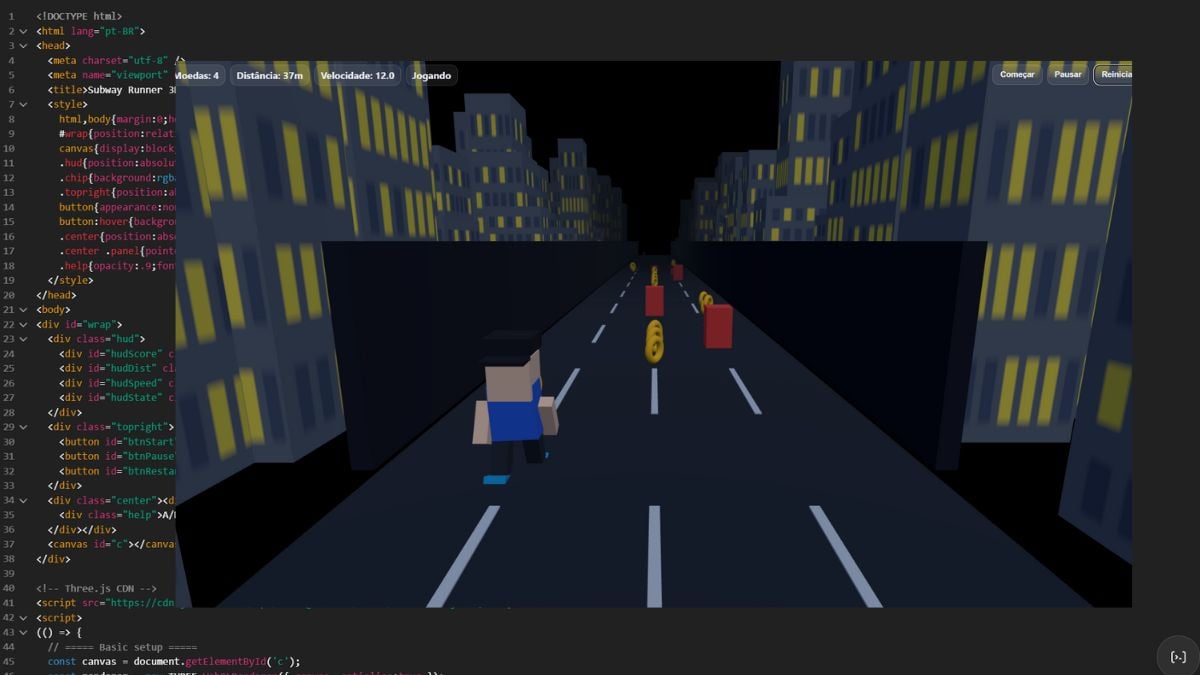This screenshot has width=1200, height=675.
Task: Collapse the body tag fold arrow
Action: coord(23,310)
